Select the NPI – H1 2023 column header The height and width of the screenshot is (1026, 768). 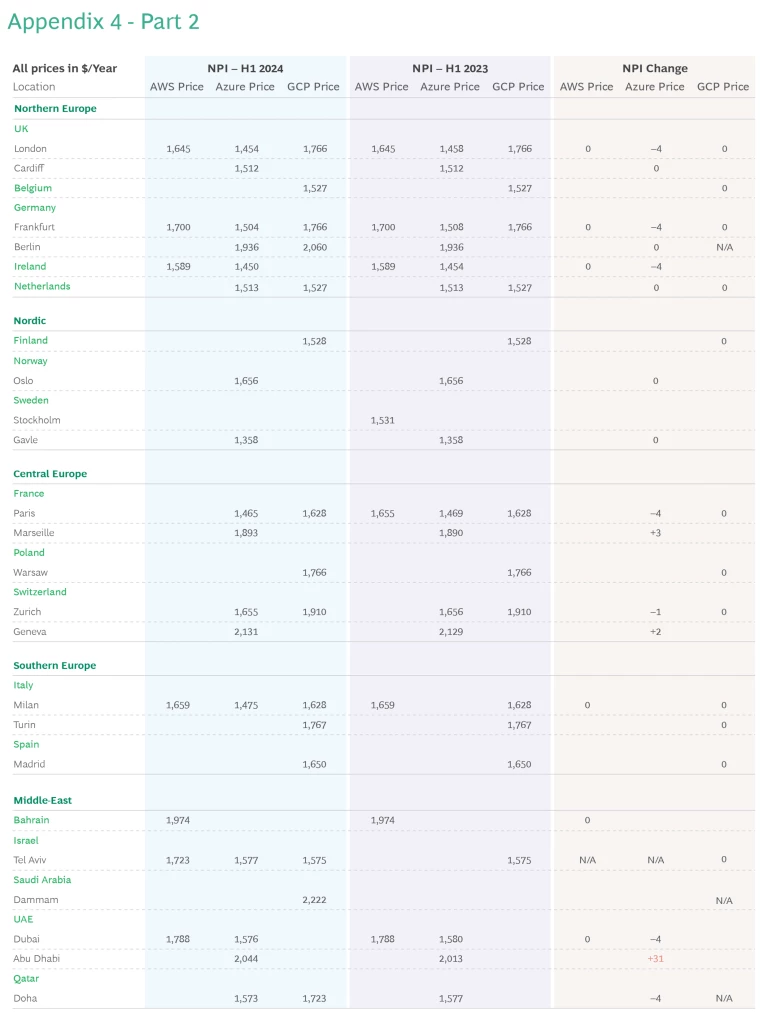pyautogui.click(x=450, y=68)
